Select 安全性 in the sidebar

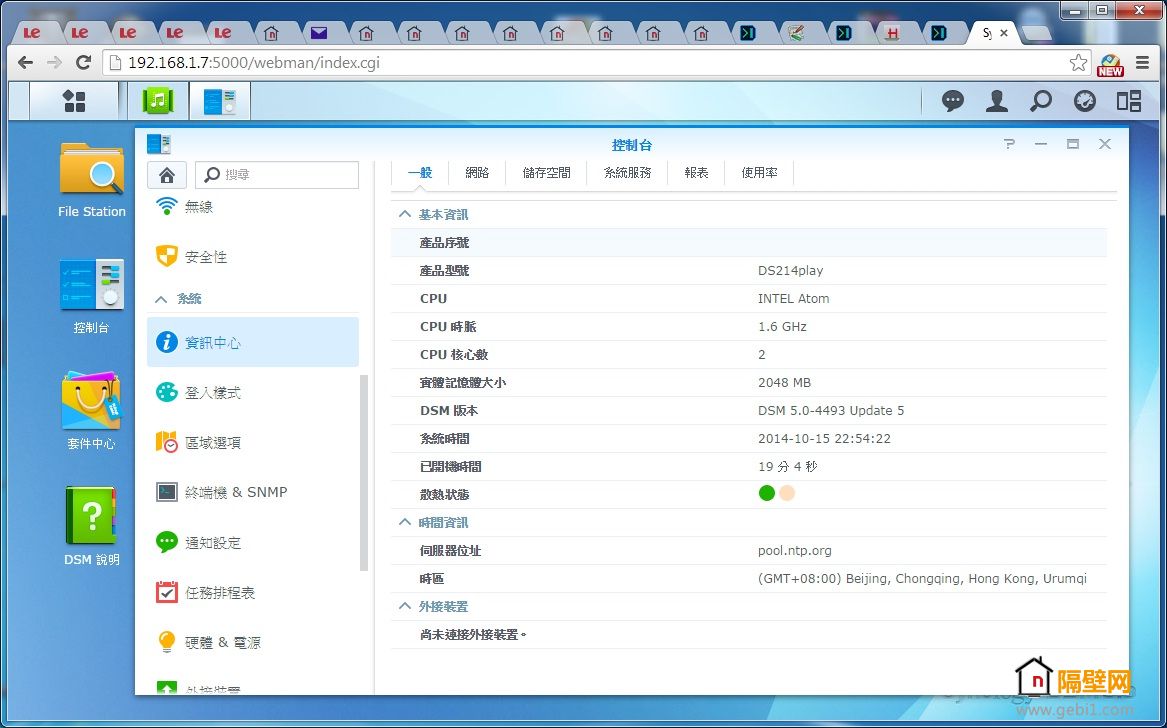click(252, 256)
